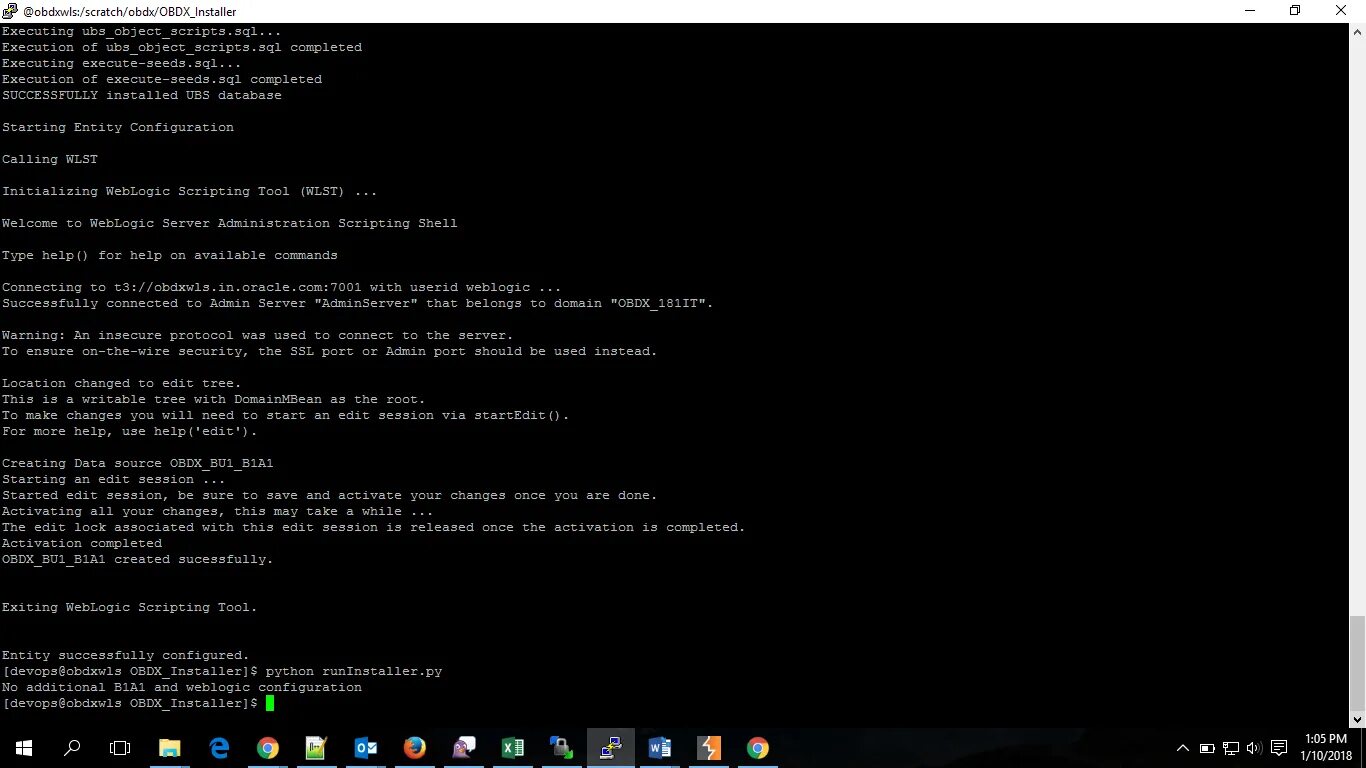Viewport: 1366px width, 768px height.
Task: Open Chrome icon beside Edge on taskbar
Action: 268,747
